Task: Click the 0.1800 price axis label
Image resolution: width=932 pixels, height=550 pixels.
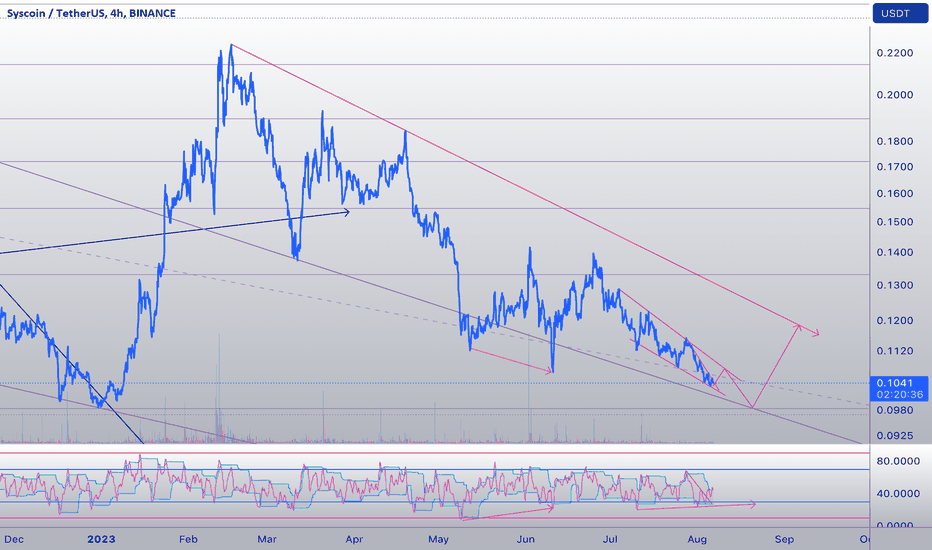Action: coord(895,141)
